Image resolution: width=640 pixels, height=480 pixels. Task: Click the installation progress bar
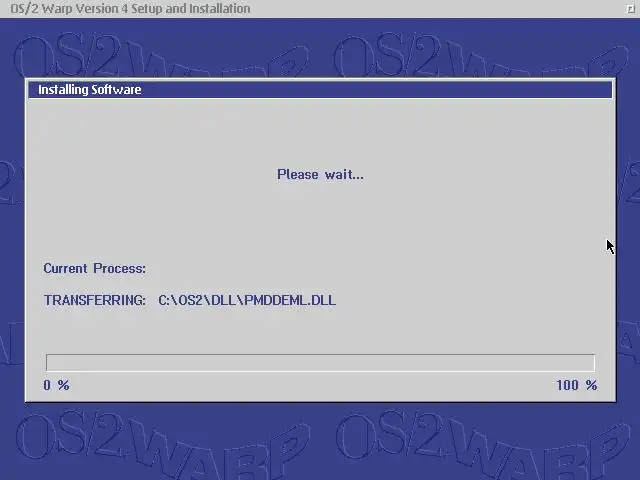320,362
